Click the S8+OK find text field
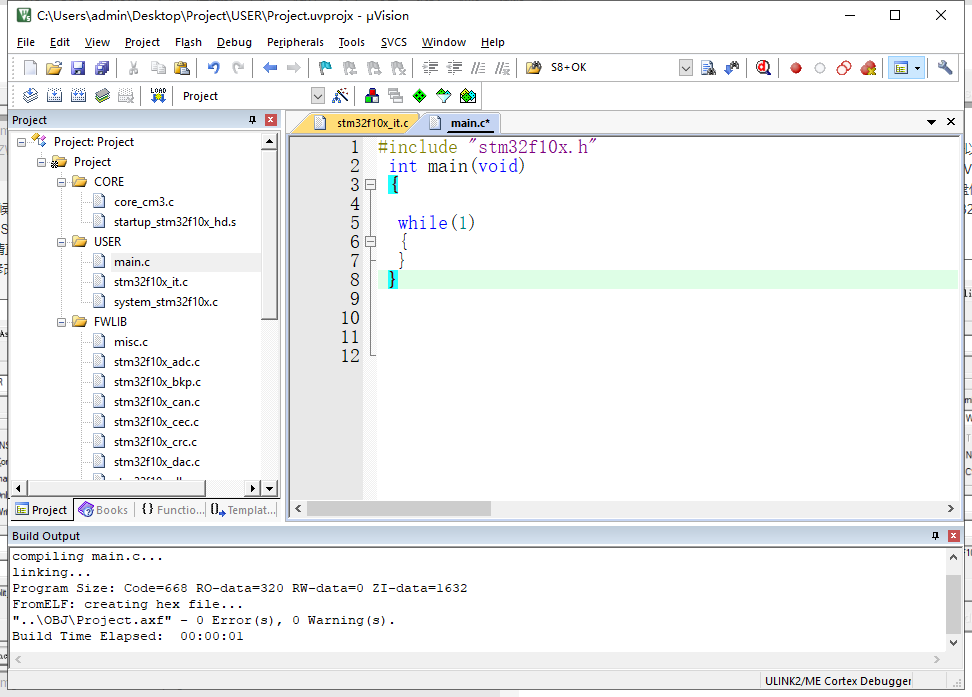The height and width of the screenshot is (697, 972). pos(613,68)
